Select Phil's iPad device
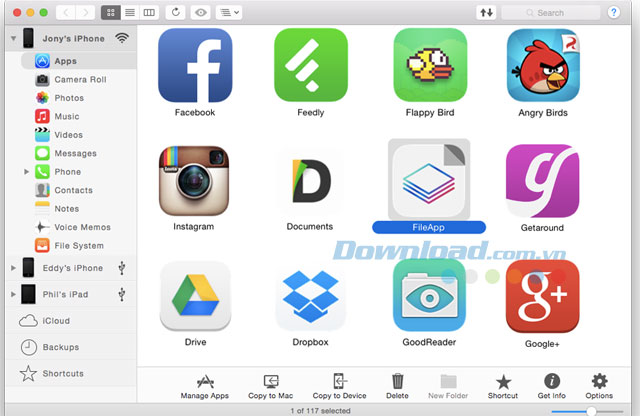Viewport: 640px width, 416px height. tap(71, 294)
